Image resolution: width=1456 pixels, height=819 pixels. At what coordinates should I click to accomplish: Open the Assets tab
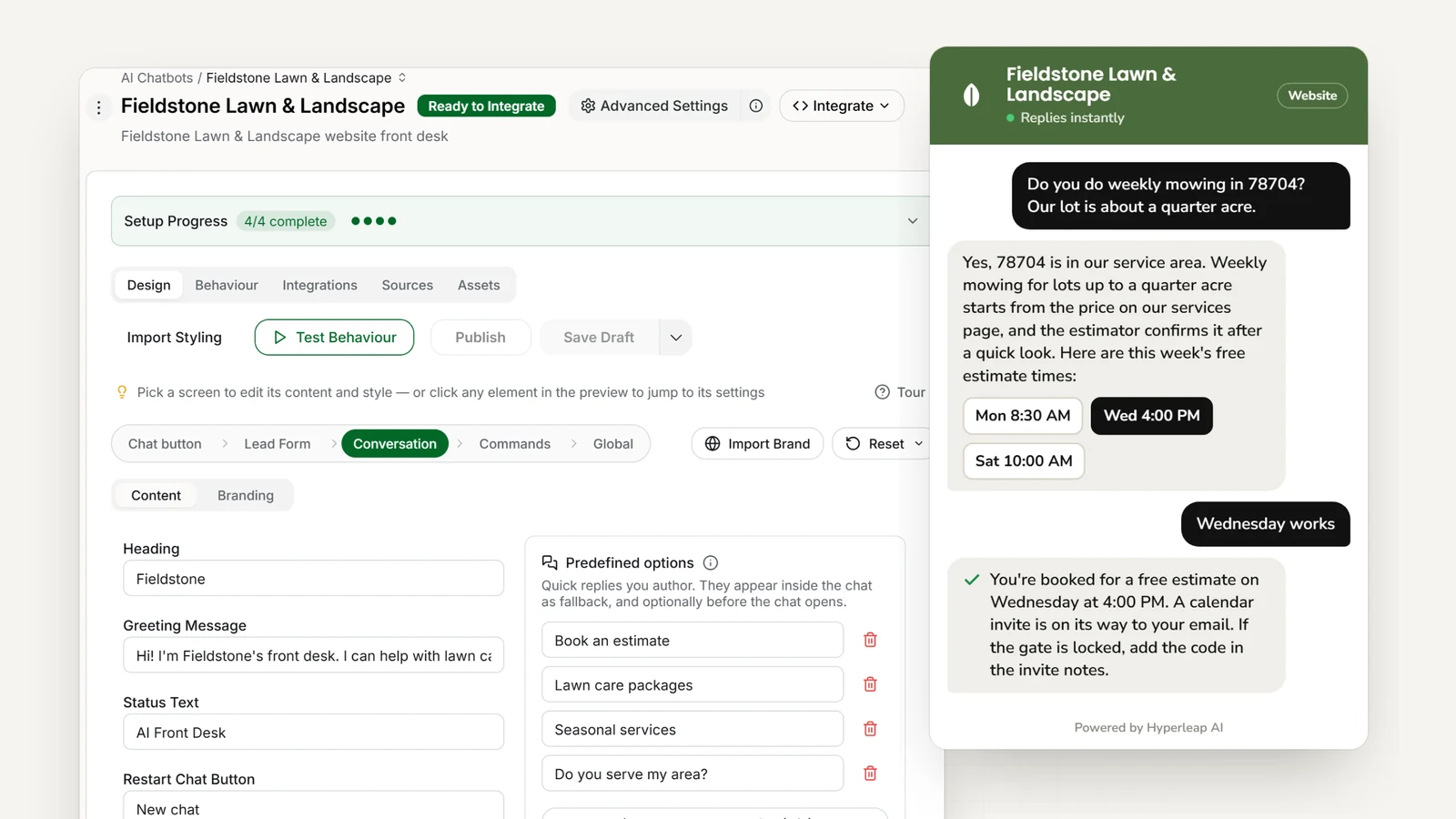(479, 285)
